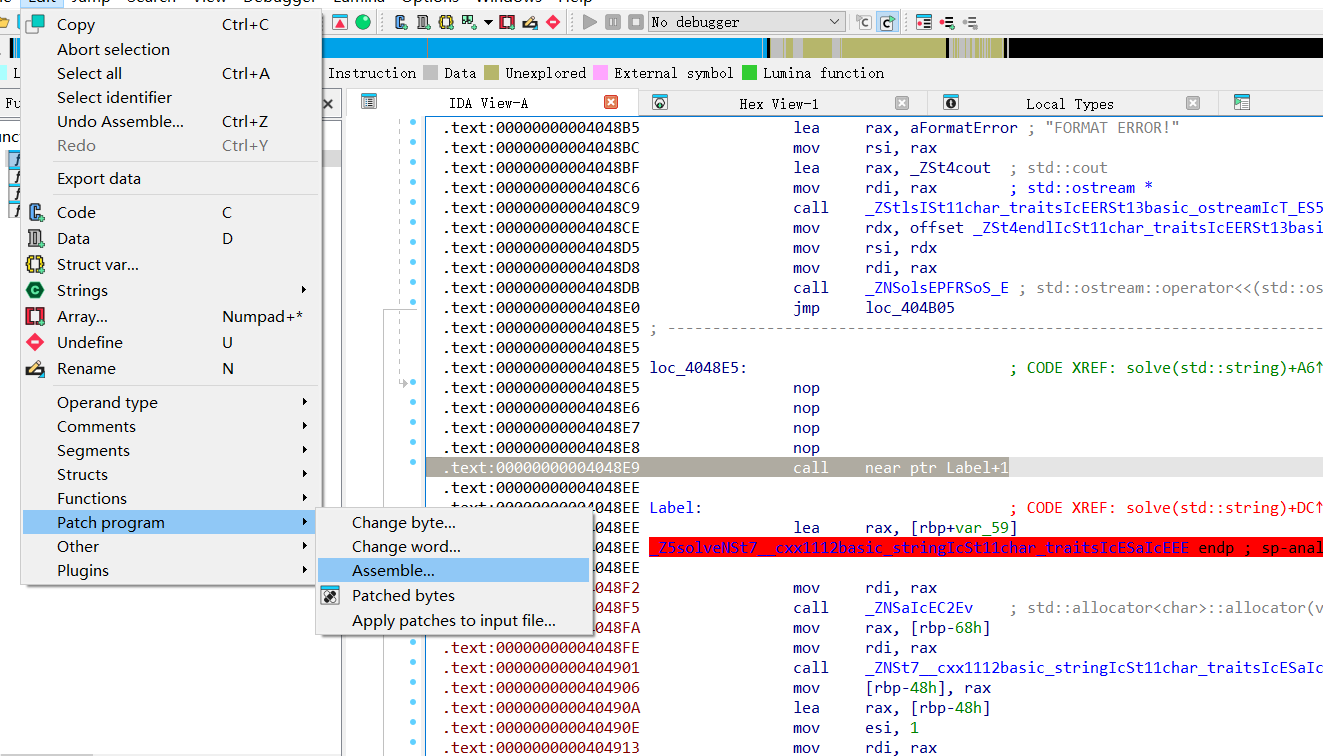Start the debugger with the play button

[589, 22]
